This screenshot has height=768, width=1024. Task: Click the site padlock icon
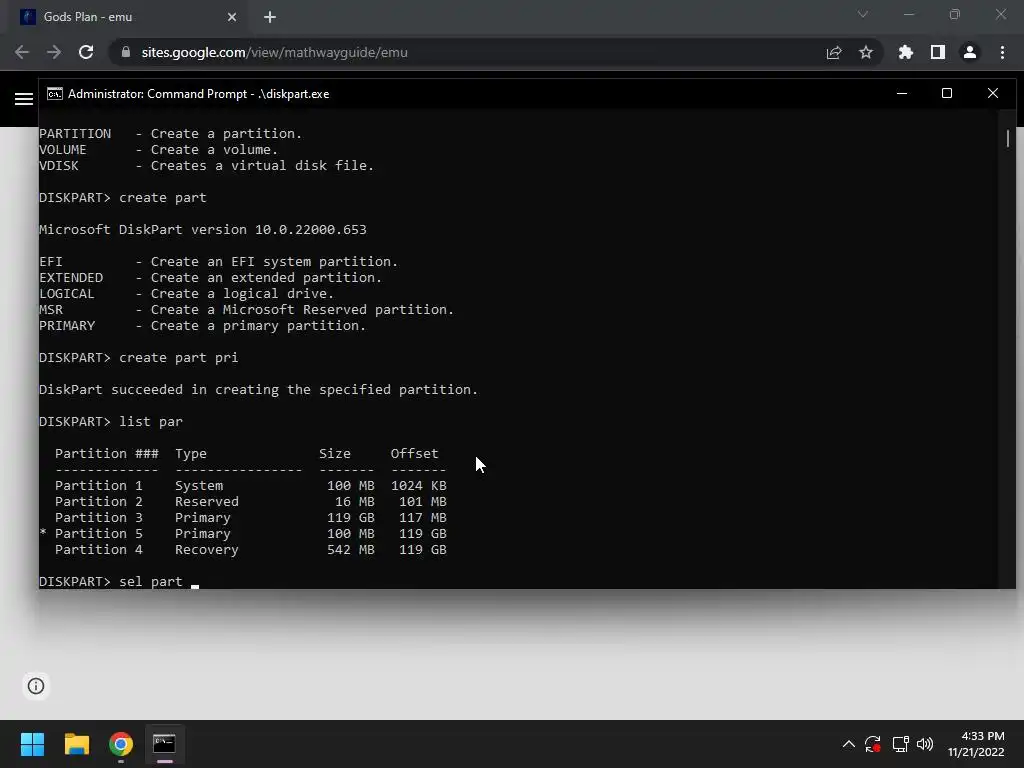point(126,52)
